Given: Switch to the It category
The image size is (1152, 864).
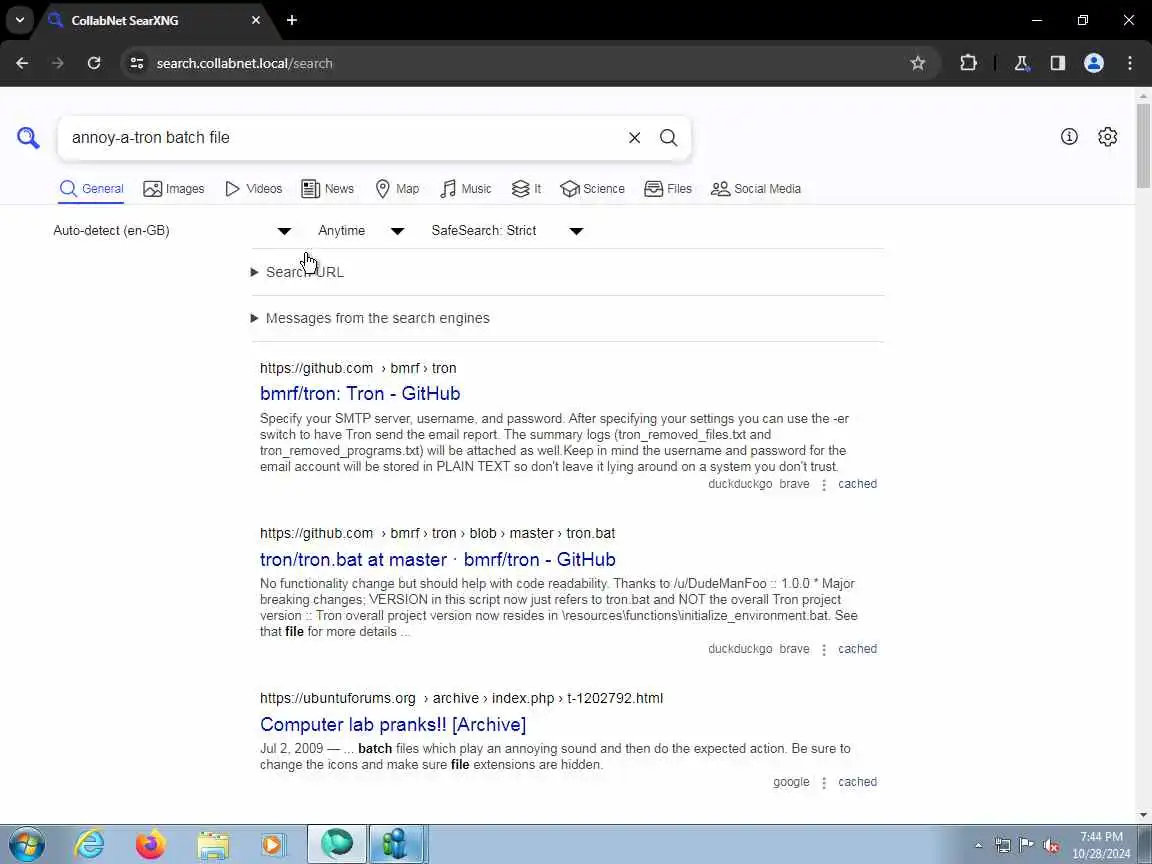Looking at the screenshot, I should coord(527,189).
